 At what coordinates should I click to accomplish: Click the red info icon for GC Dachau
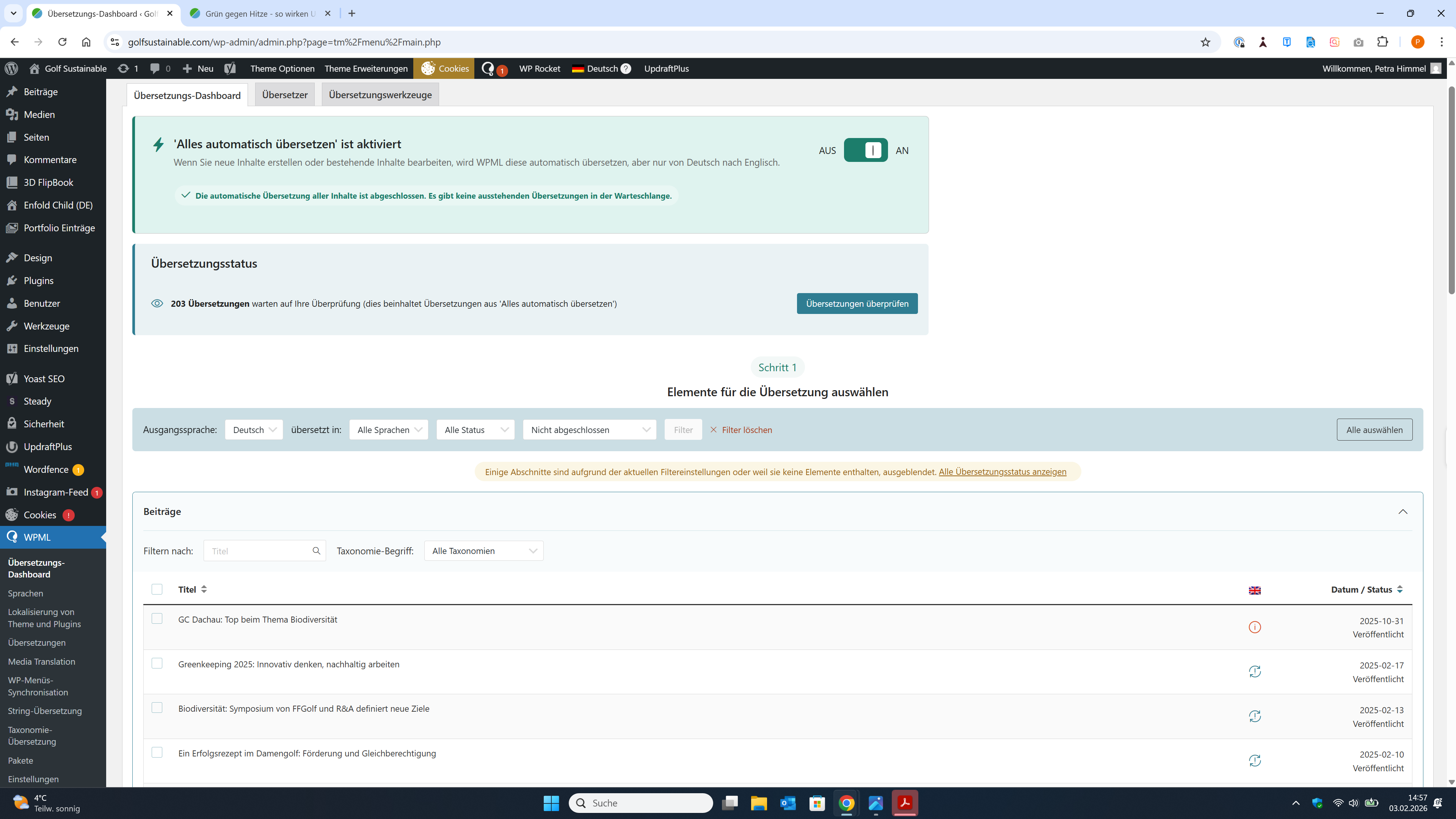pyautogui.click(x=1254, y=627)
